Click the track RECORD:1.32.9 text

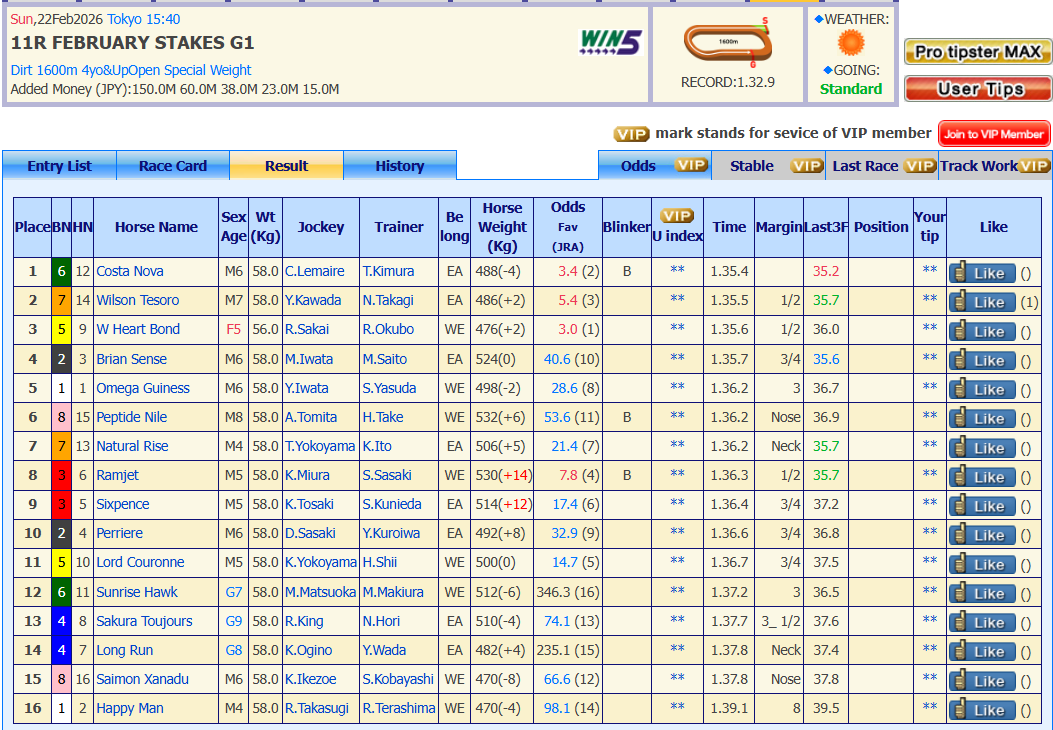pyautogui.click(x=728, y=82)
